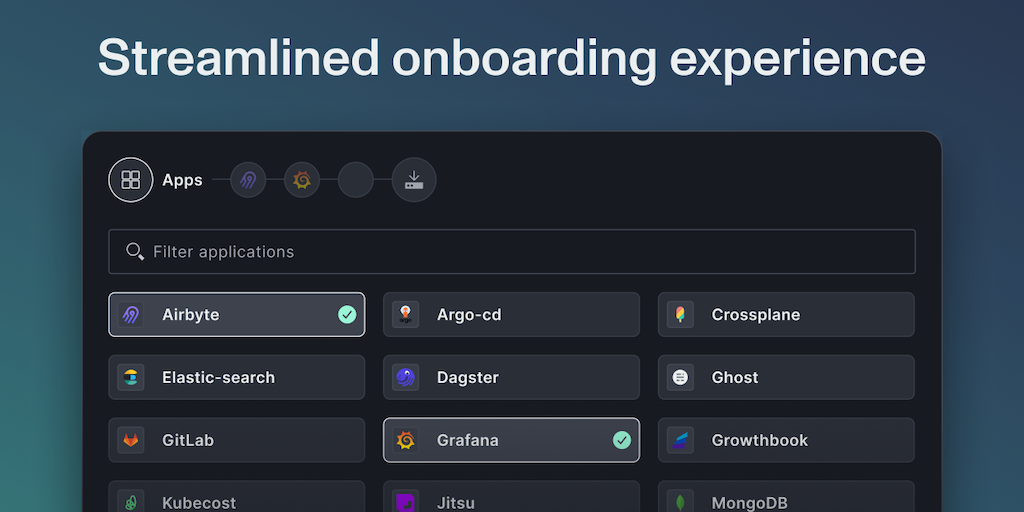
Task: Uncheck the Grafana selection checkmark
Action: tap(622, 440)
